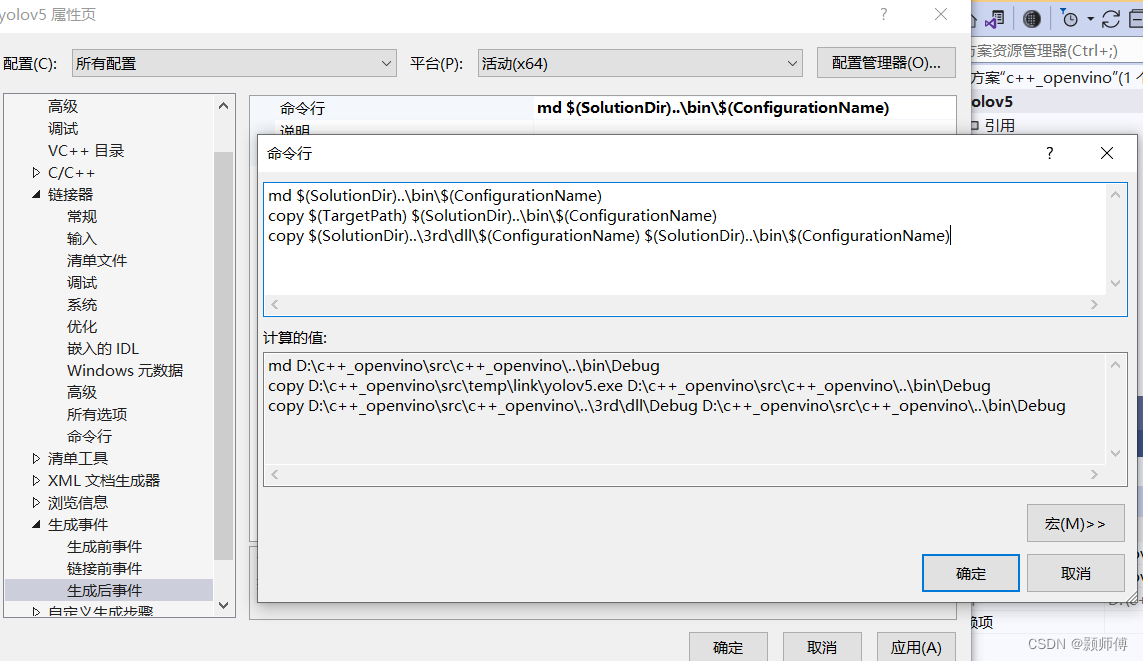This screenshot has height=661, width=1143.
Task: Select 命令行 under 链接器
Action: [x=89, y=437]
